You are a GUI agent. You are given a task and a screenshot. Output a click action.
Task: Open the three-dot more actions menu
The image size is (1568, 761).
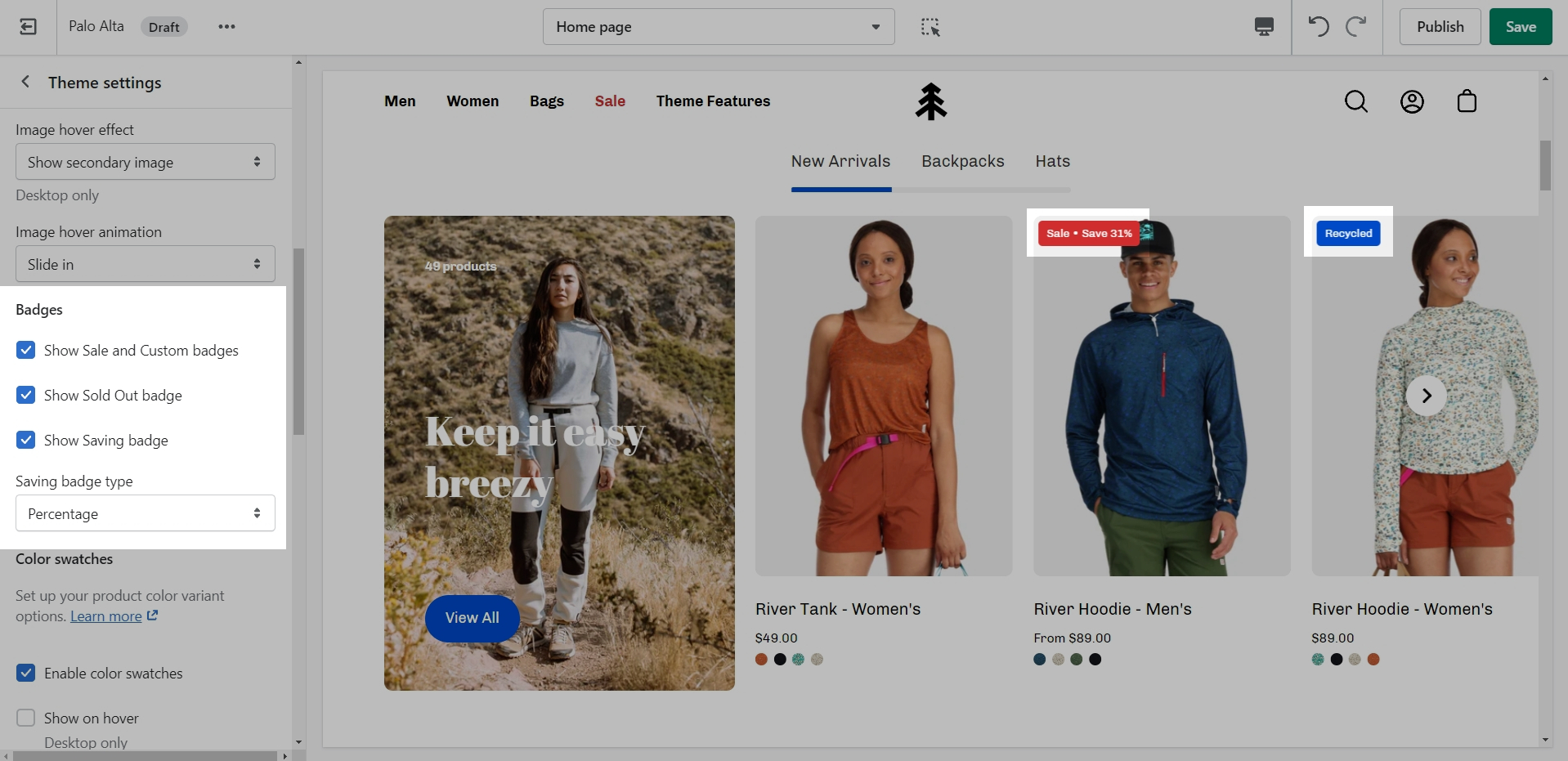click(226, 27)
